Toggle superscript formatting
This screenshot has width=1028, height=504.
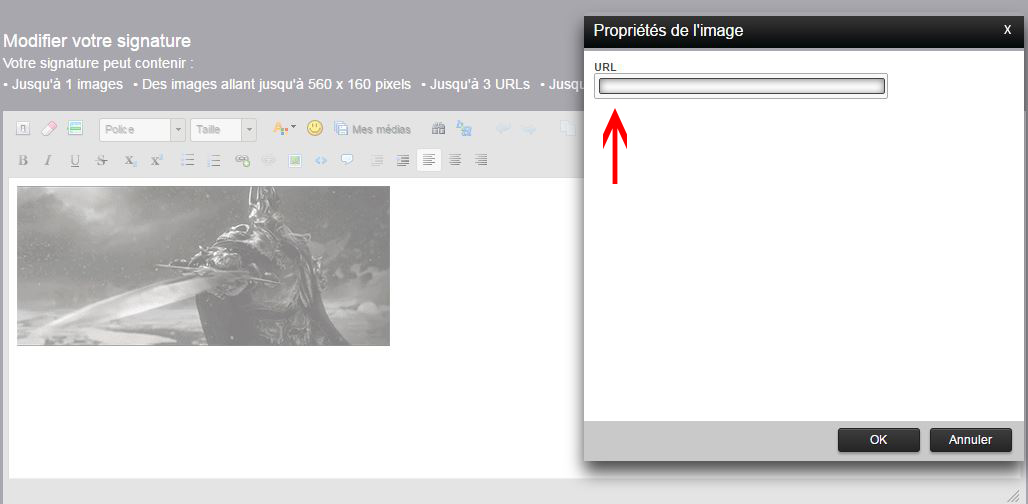(156, 160)
